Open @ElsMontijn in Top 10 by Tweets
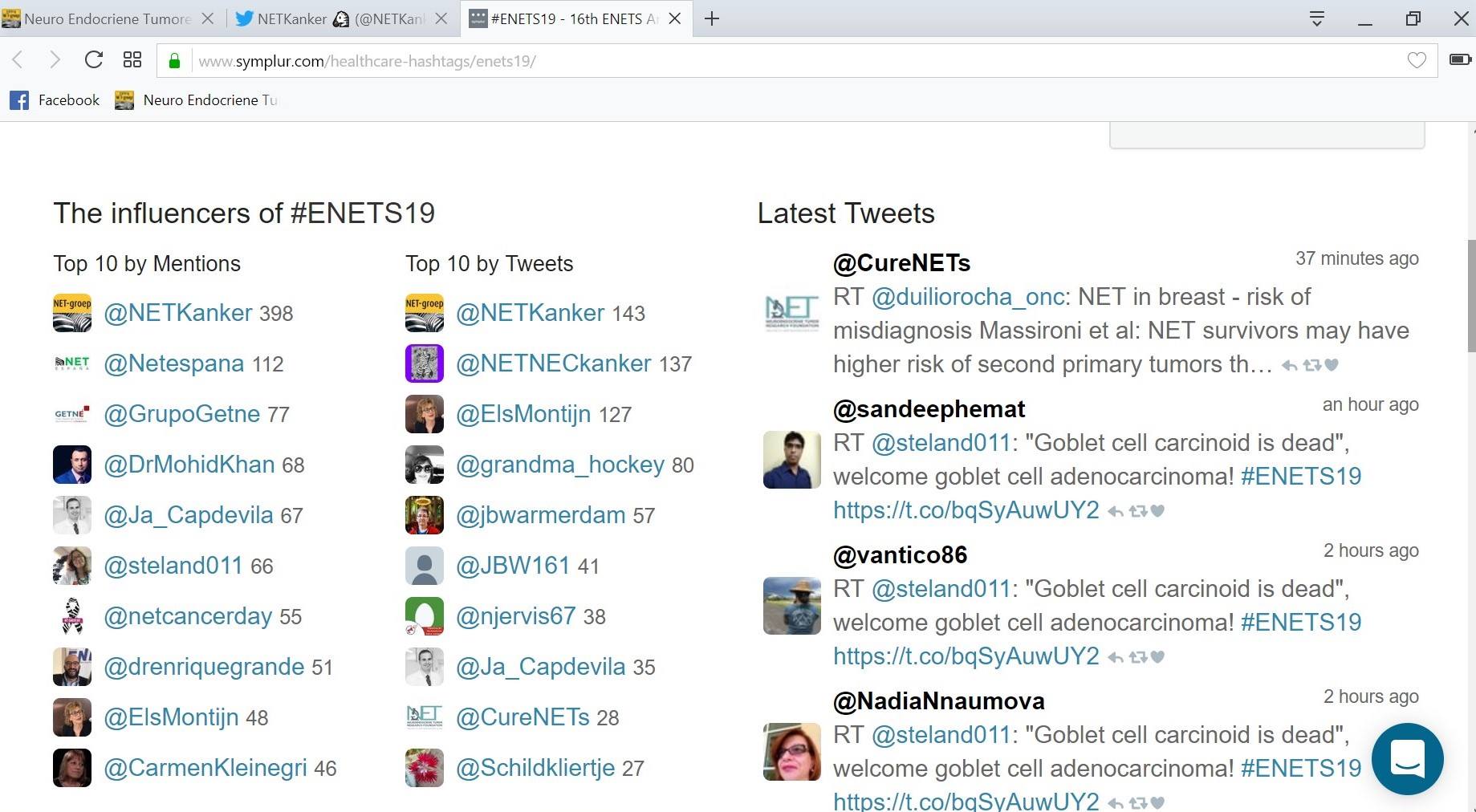 click(x=523, y=414)
